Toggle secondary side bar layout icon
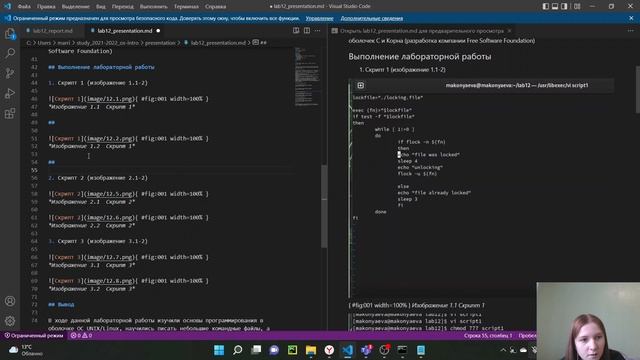 click(564, 6)
